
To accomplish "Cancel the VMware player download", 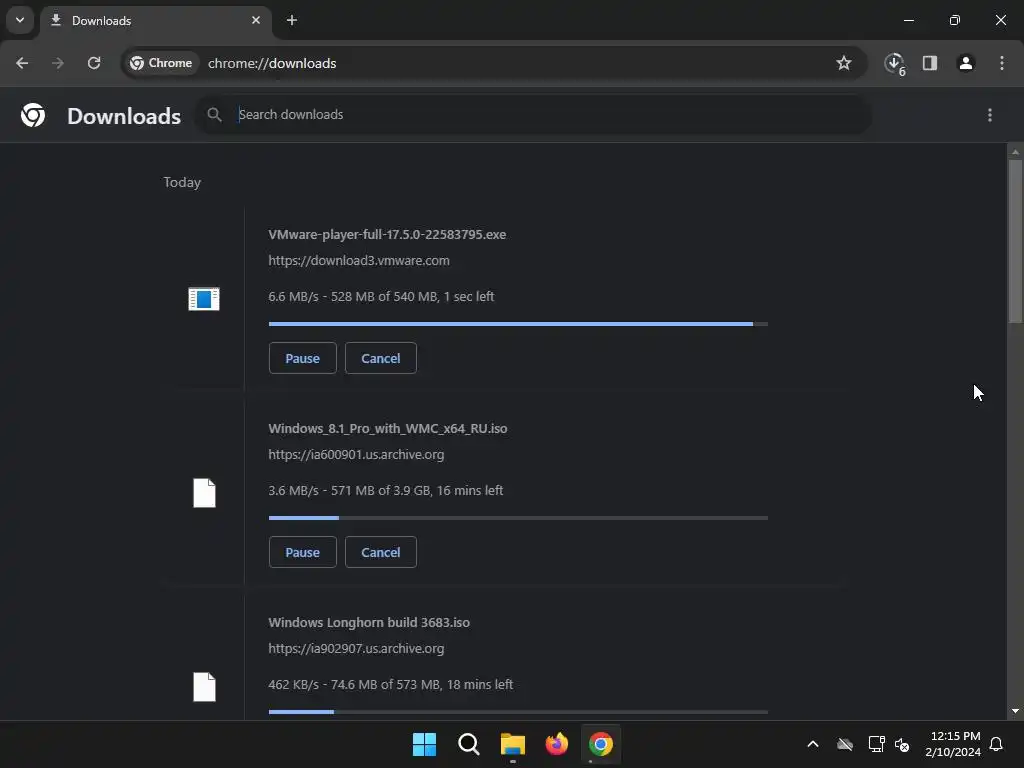I will coord(381,358).
